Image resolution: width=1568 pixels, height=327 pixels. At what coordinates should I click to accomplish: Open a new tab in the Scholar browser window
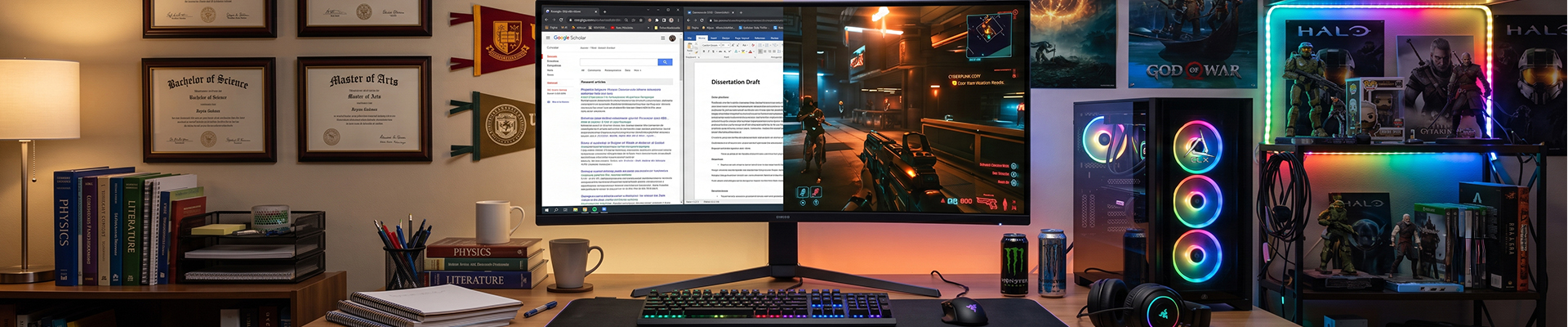click(604, 11)
